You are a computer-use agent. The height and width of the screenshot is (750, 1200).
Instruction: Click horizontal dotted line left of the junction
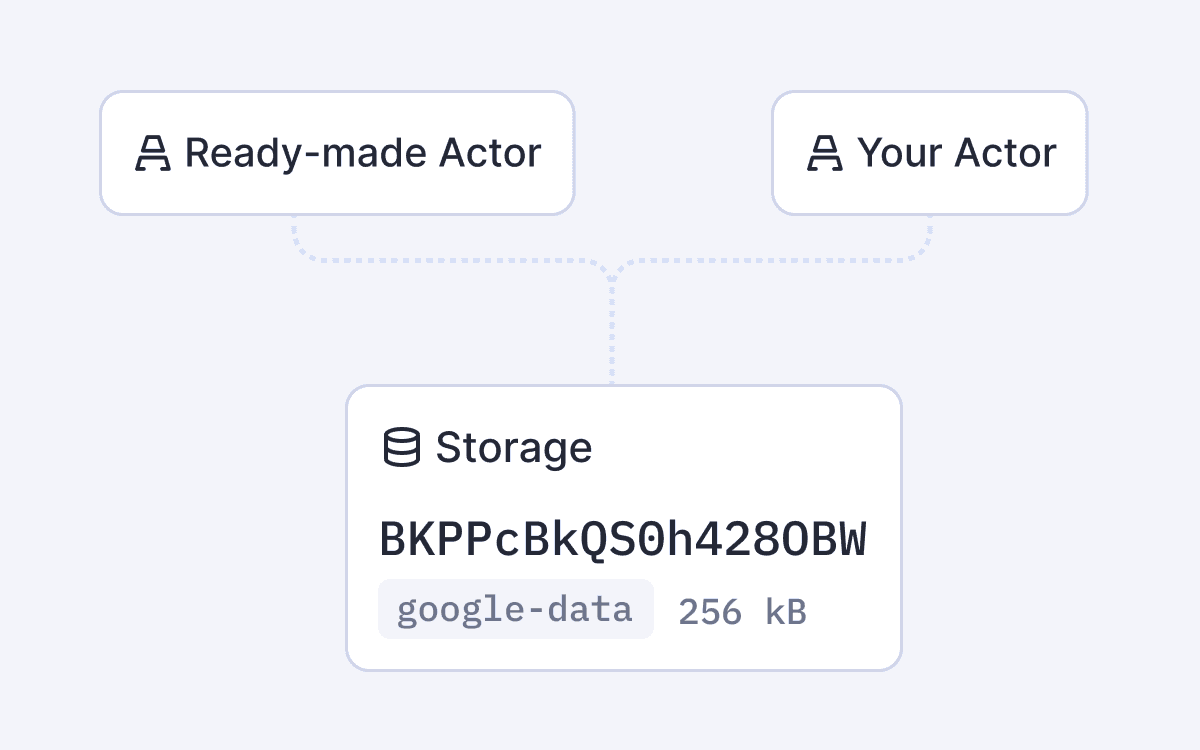450,261
